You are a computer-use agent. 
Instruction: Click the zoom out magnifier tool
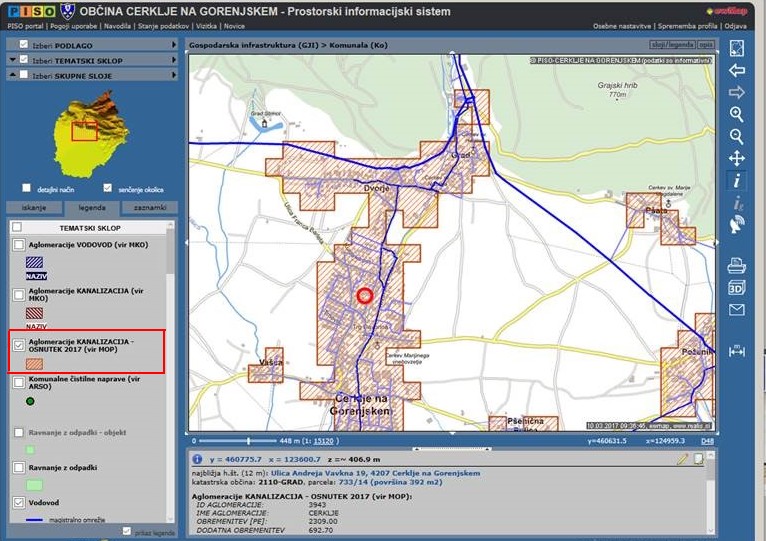(737, 136)
